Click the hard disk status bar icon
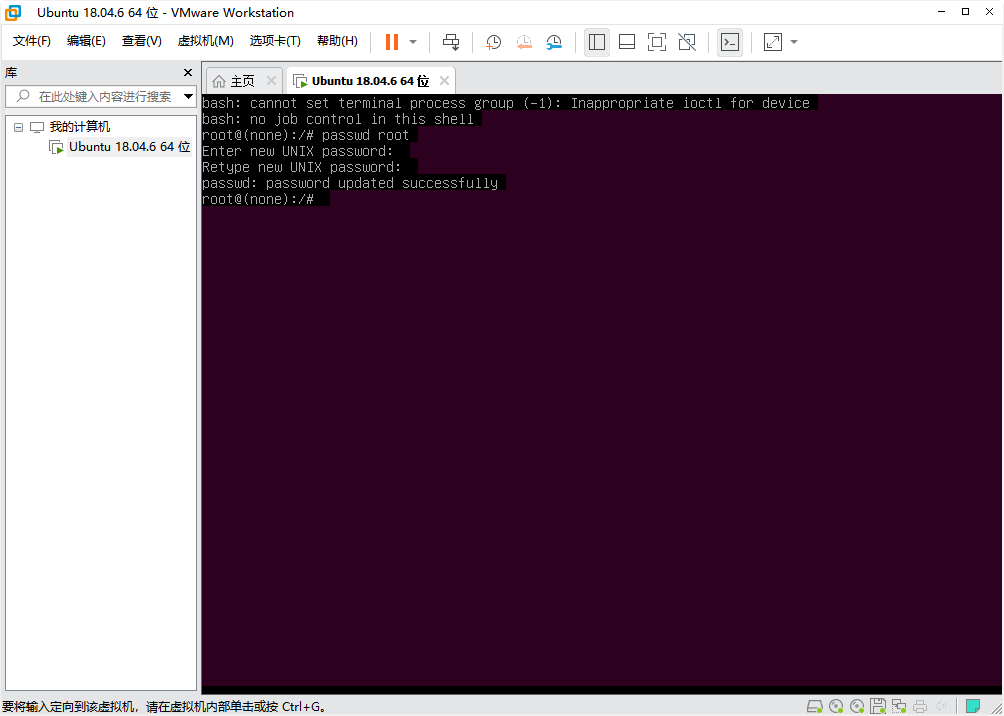Viewport: 1004px width, 716px height. click(x=814, y=706)
